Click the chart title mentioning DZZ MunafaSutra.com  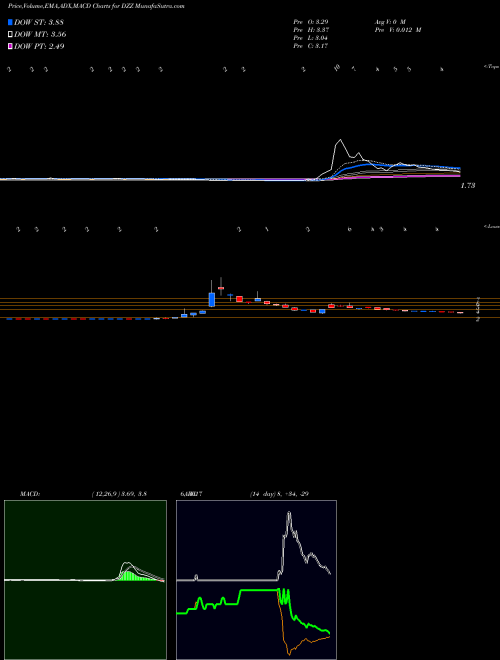96,7
